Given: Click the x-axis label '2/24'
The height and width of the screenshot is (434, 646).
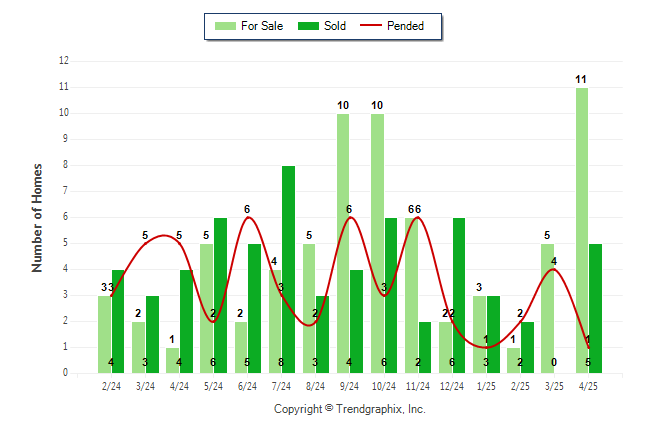Looking at the screenshot, I should (111, 386).
